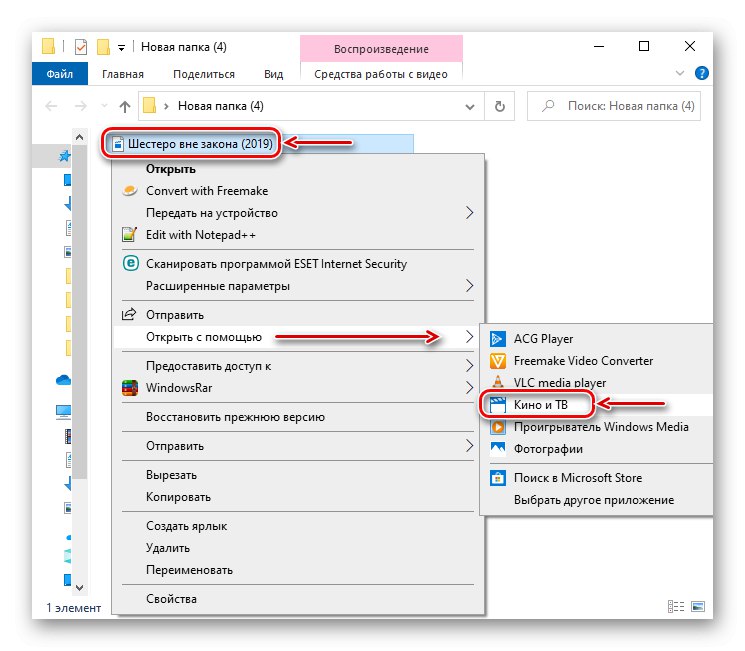Expand the Quick Access Toolbar dropdown arrow

pos(122,47)
